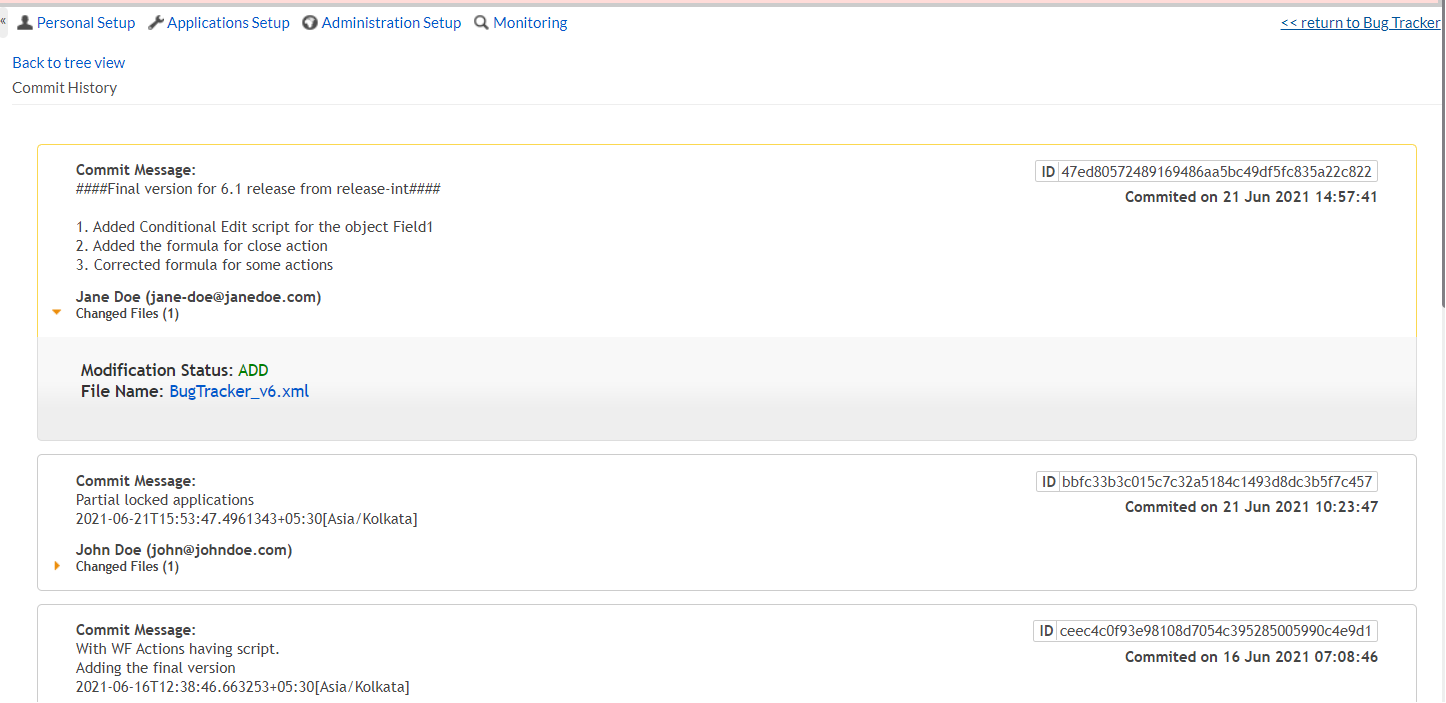Viewport: 1446px width, 703px height.
Task: Toggle Changed Files (1) under John Doe
Action: [x=127, y=566]
